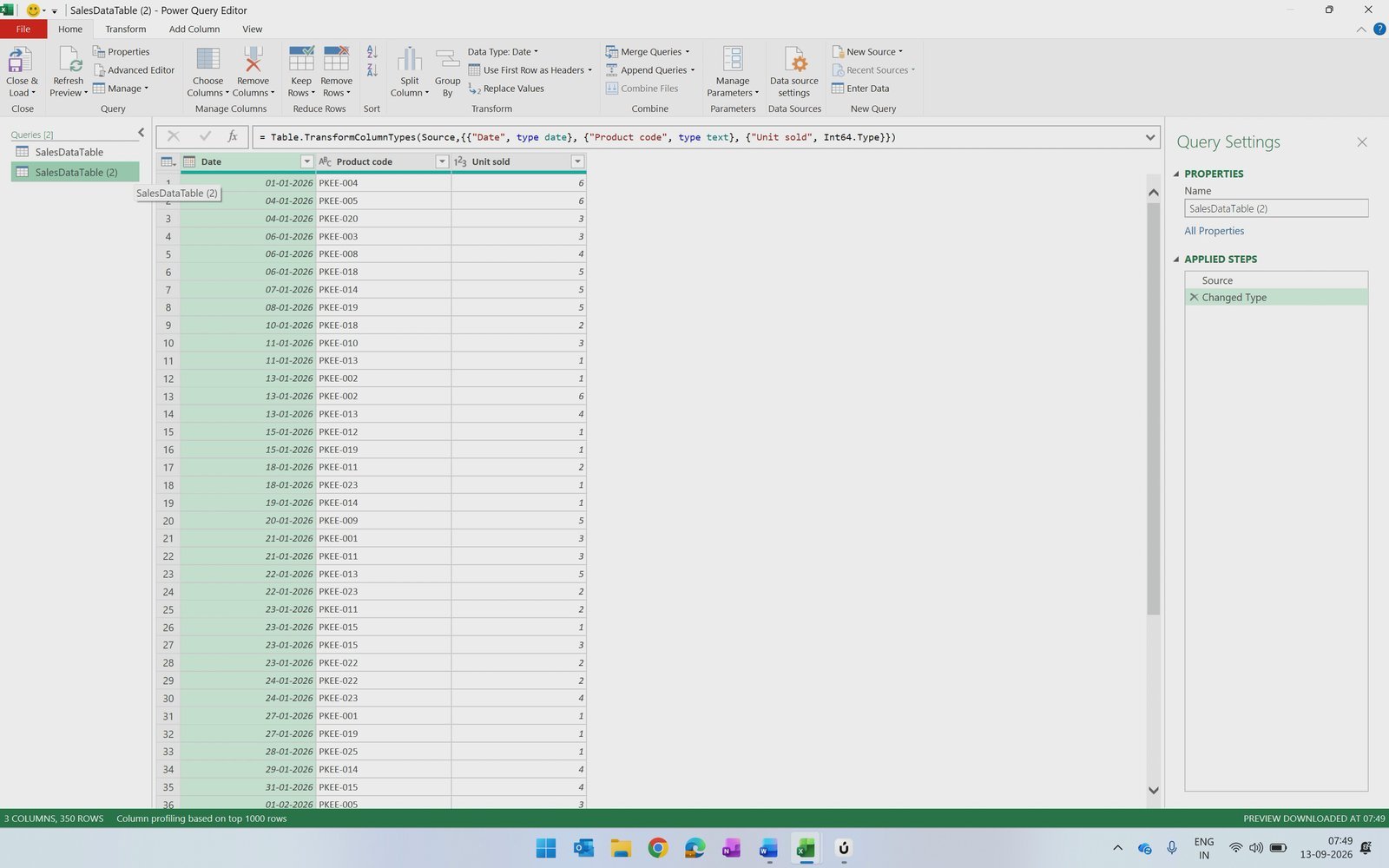Image resolution: width=1389 pixels, height=868 pixels.
Task: Click Replace Values in the Transform group
Action: [506, 89]
